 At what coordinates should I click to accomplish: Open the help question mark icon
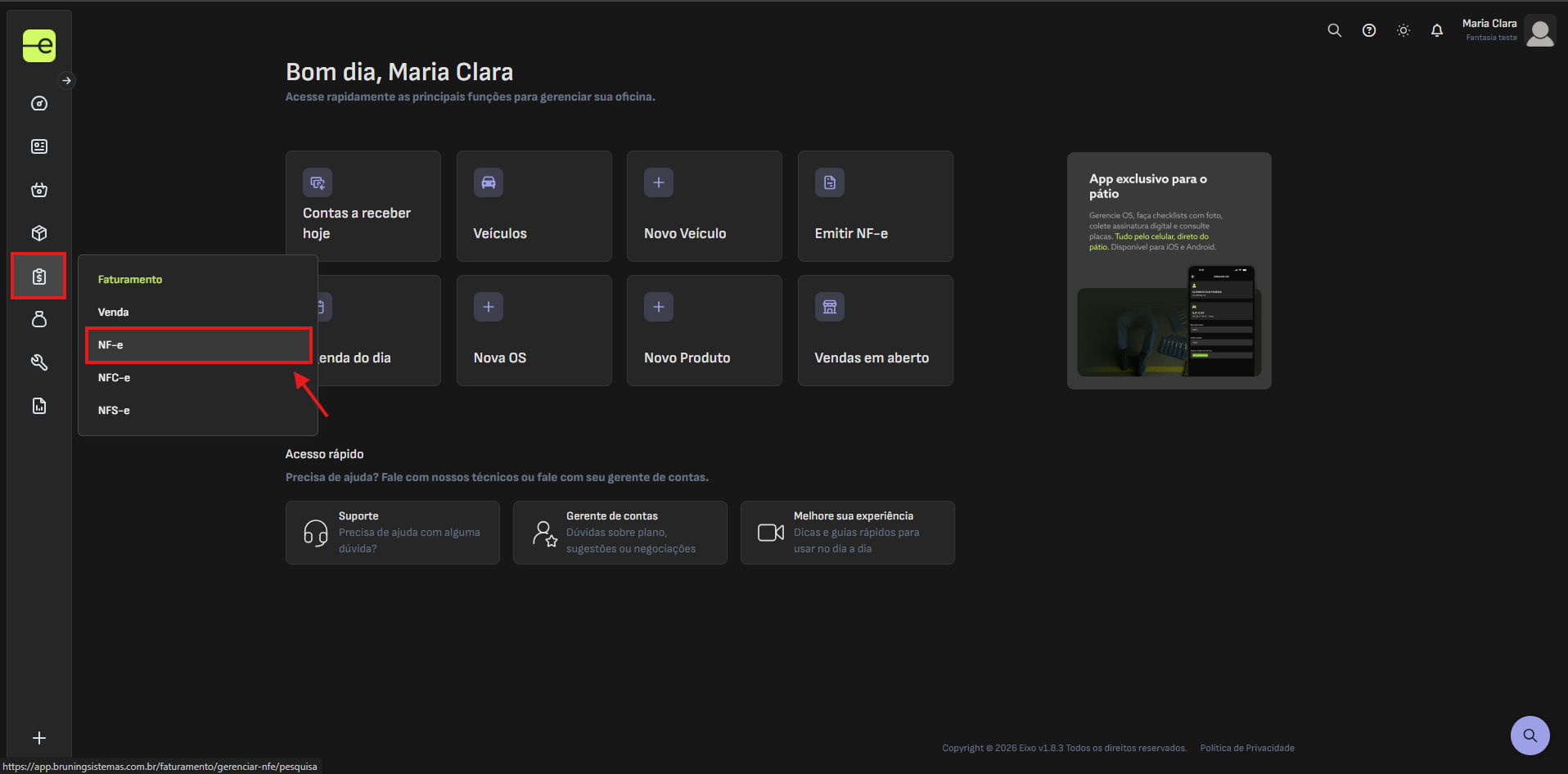pos(1368,30)
